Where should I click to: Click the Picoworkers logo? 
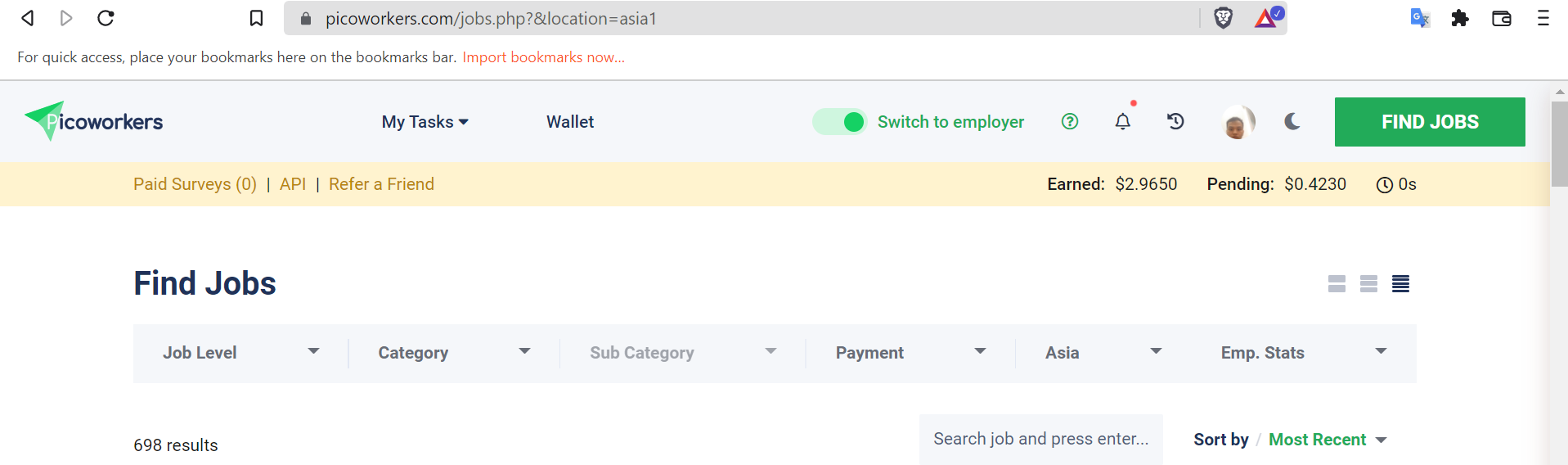point(94,122)
